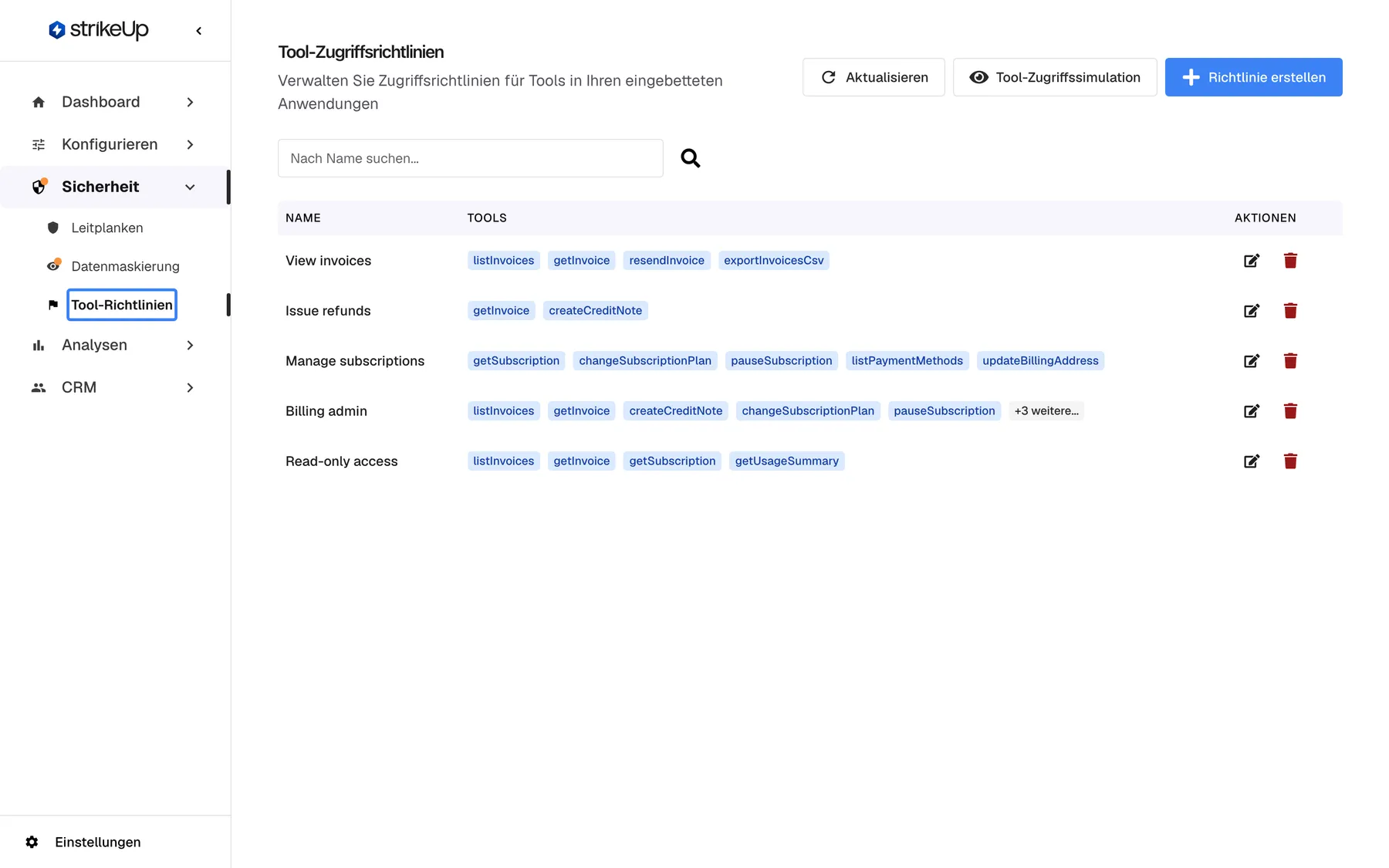Edit the View invoices policy
The height and width of the screenshot is (868, 1389).
click(x=1252, y=261)
